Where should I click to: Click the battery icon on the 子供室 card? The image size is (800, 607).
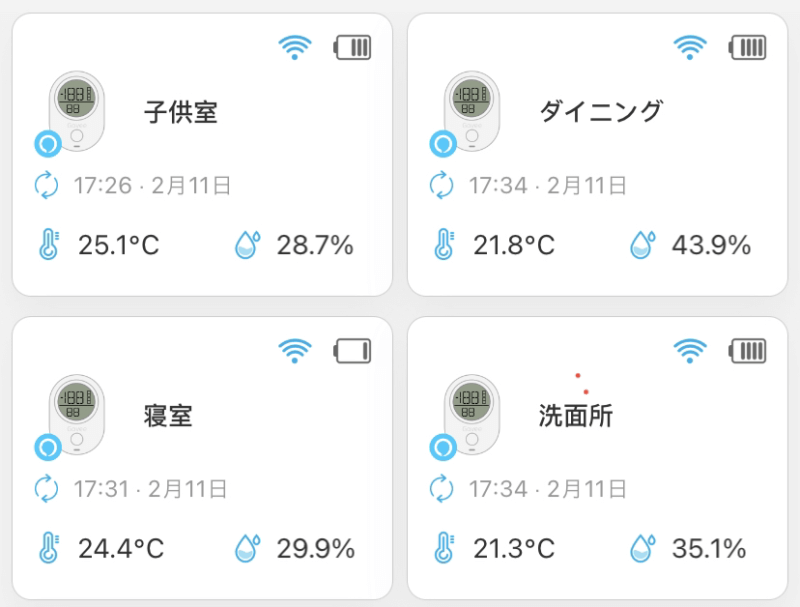click(x=353, y=47)
